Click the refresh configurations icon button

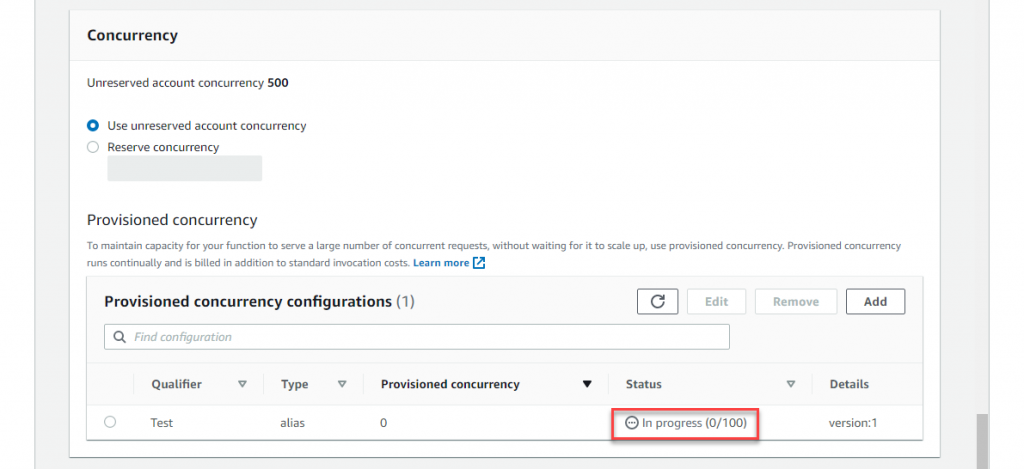[x=657, y=301]
